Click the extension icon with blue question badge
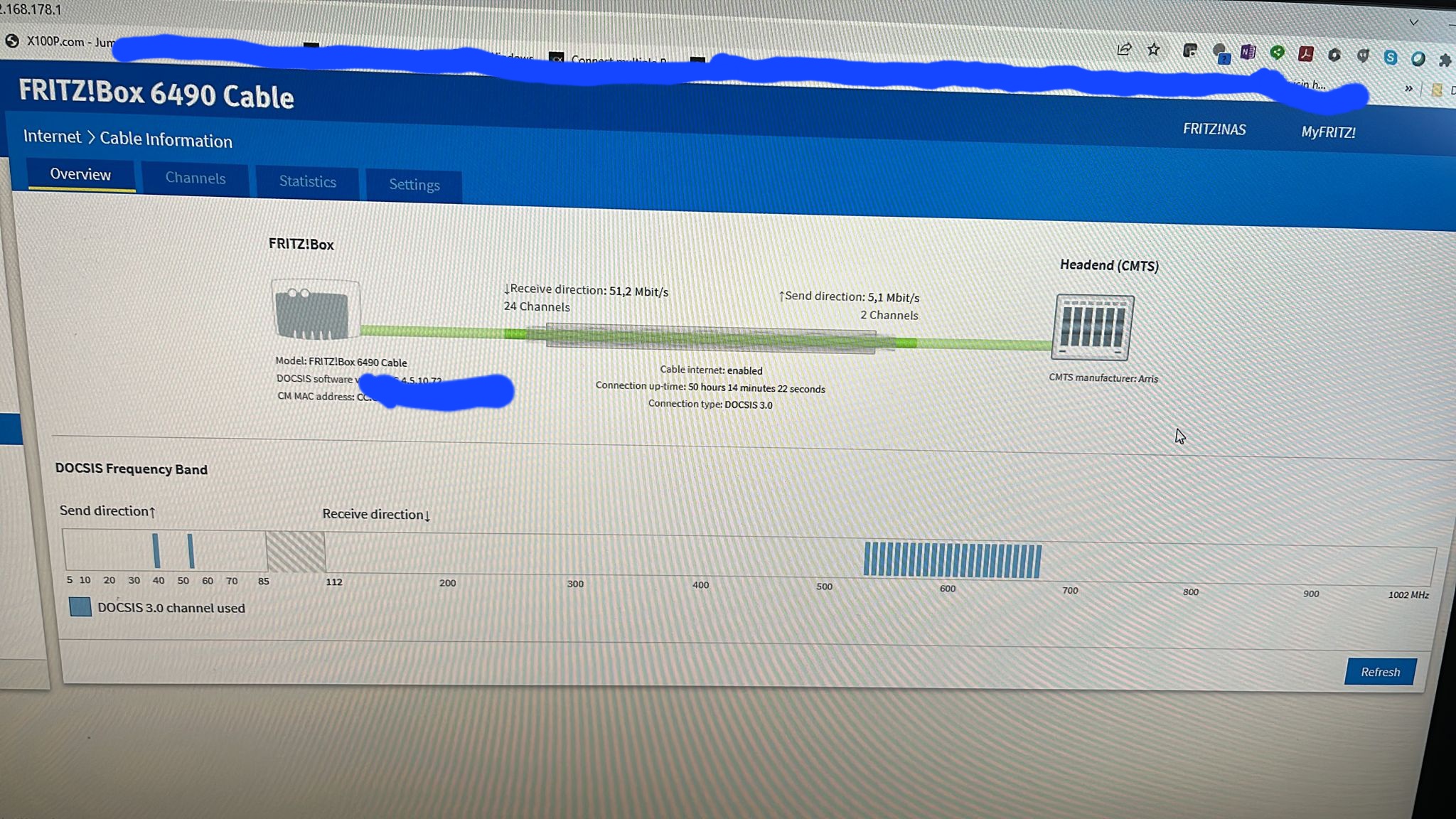Image resolution: width=1456 pixels, height=819 pixels. 1221,53
